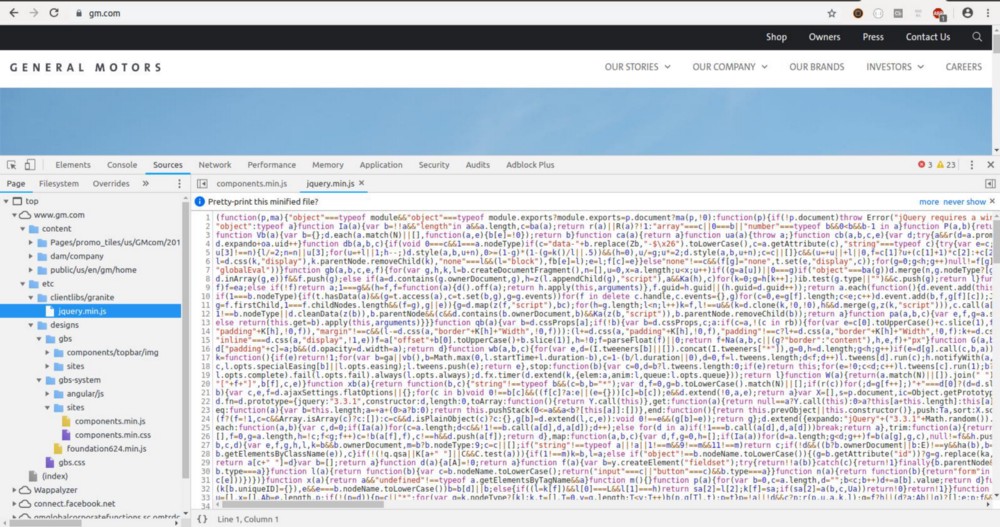Open INVESTORS dropdown menu
This screenshot has height=527, width=1000.
tap(895, 67)
